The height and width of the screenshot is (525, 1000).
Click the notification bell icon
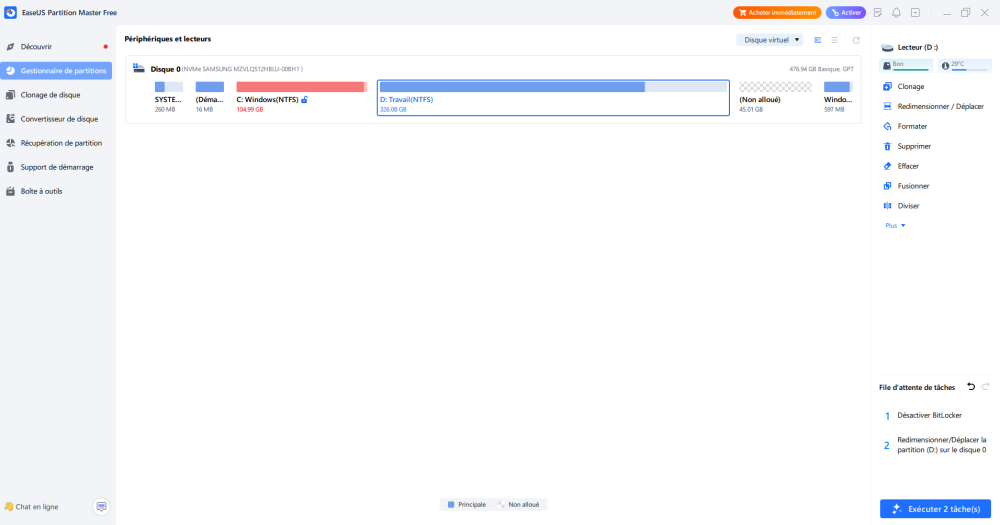896,13
